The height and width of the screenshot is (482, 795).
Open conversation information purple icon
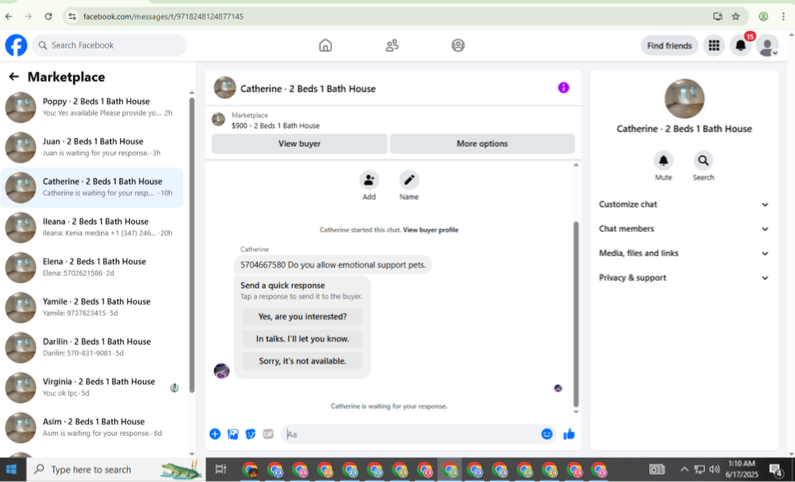tap(563, 88)
